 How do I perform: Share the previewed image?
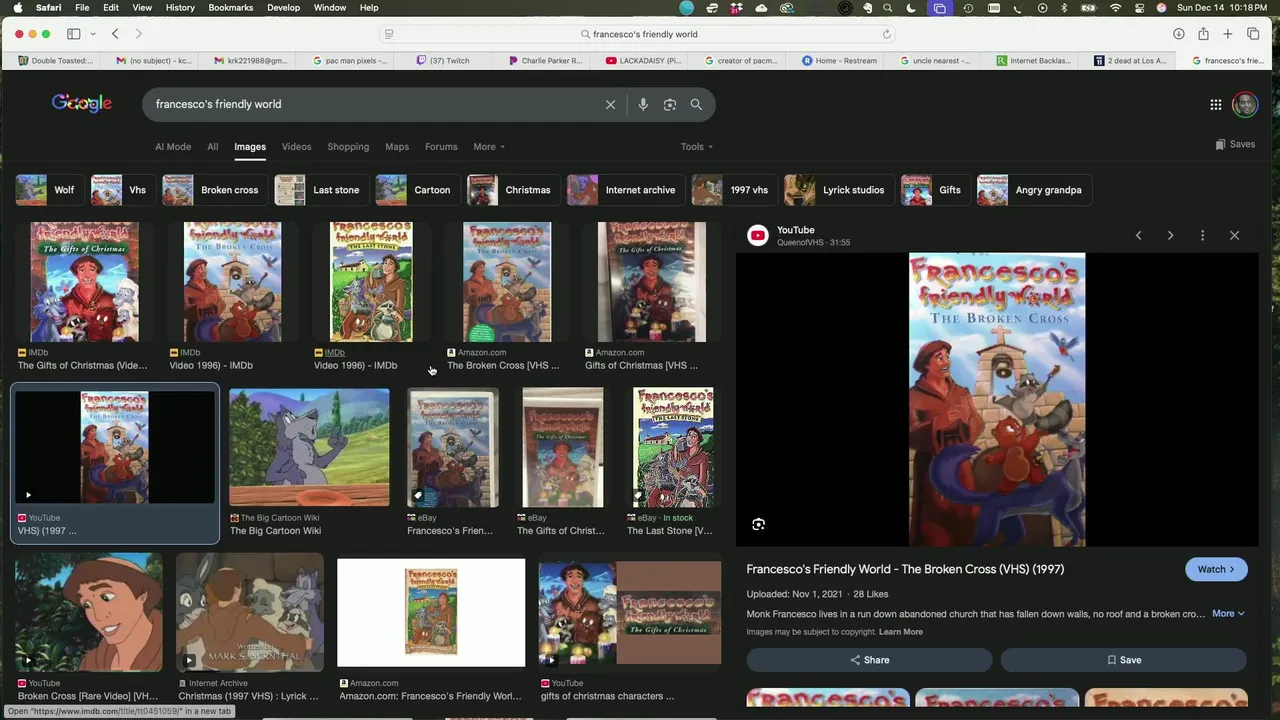pyautogui.click(x=869, y=660)
